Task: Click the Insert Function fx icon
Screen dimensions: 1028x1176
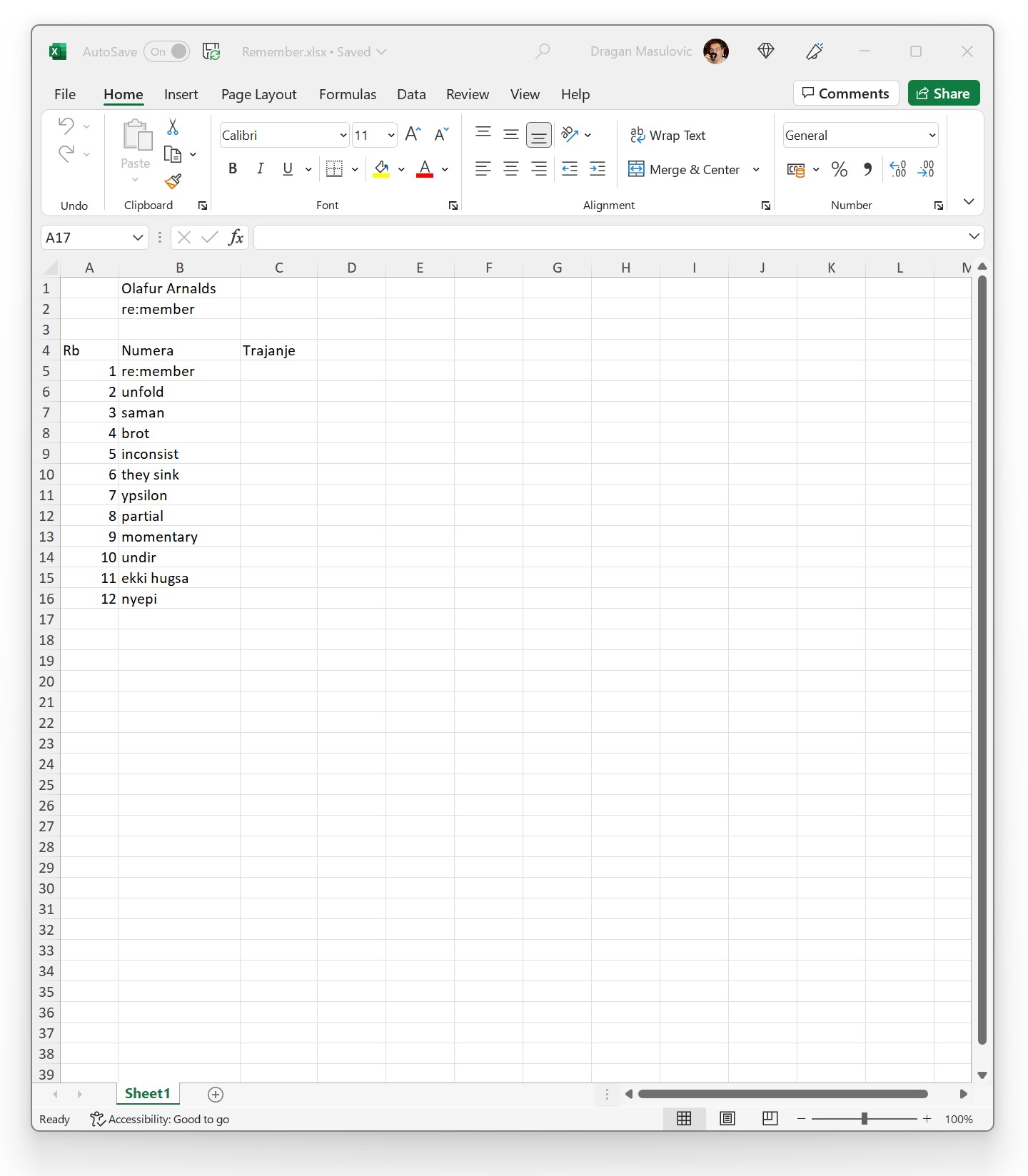Action: pos(236,238)
